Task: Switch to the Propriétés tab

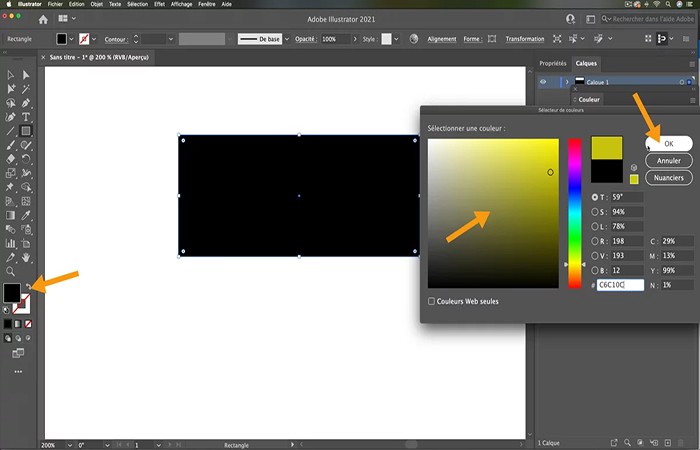Action: tap(552, 63)
